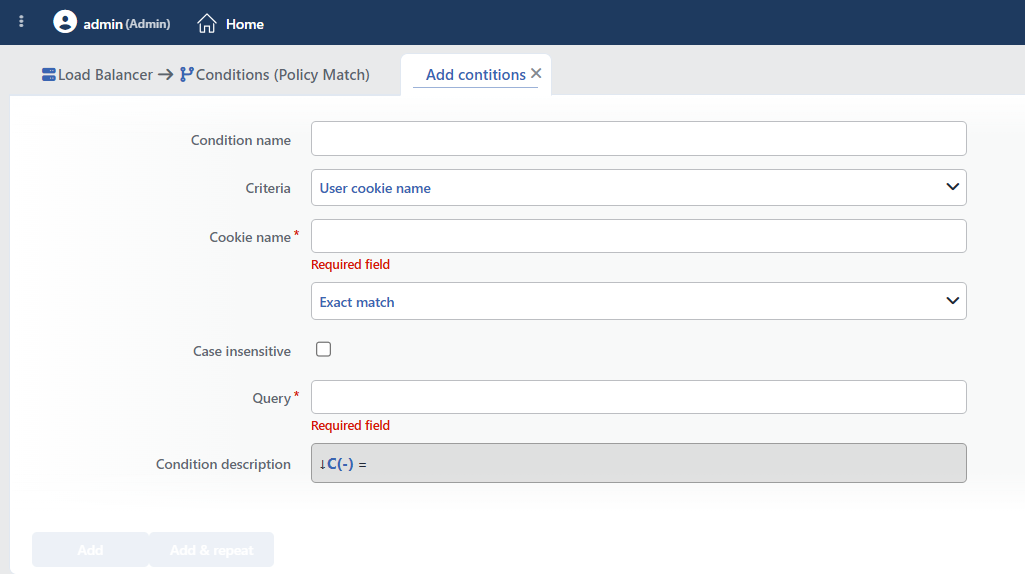Click the Case insensitive label
Screen dimensions: 1025x574
click(242, 351)
